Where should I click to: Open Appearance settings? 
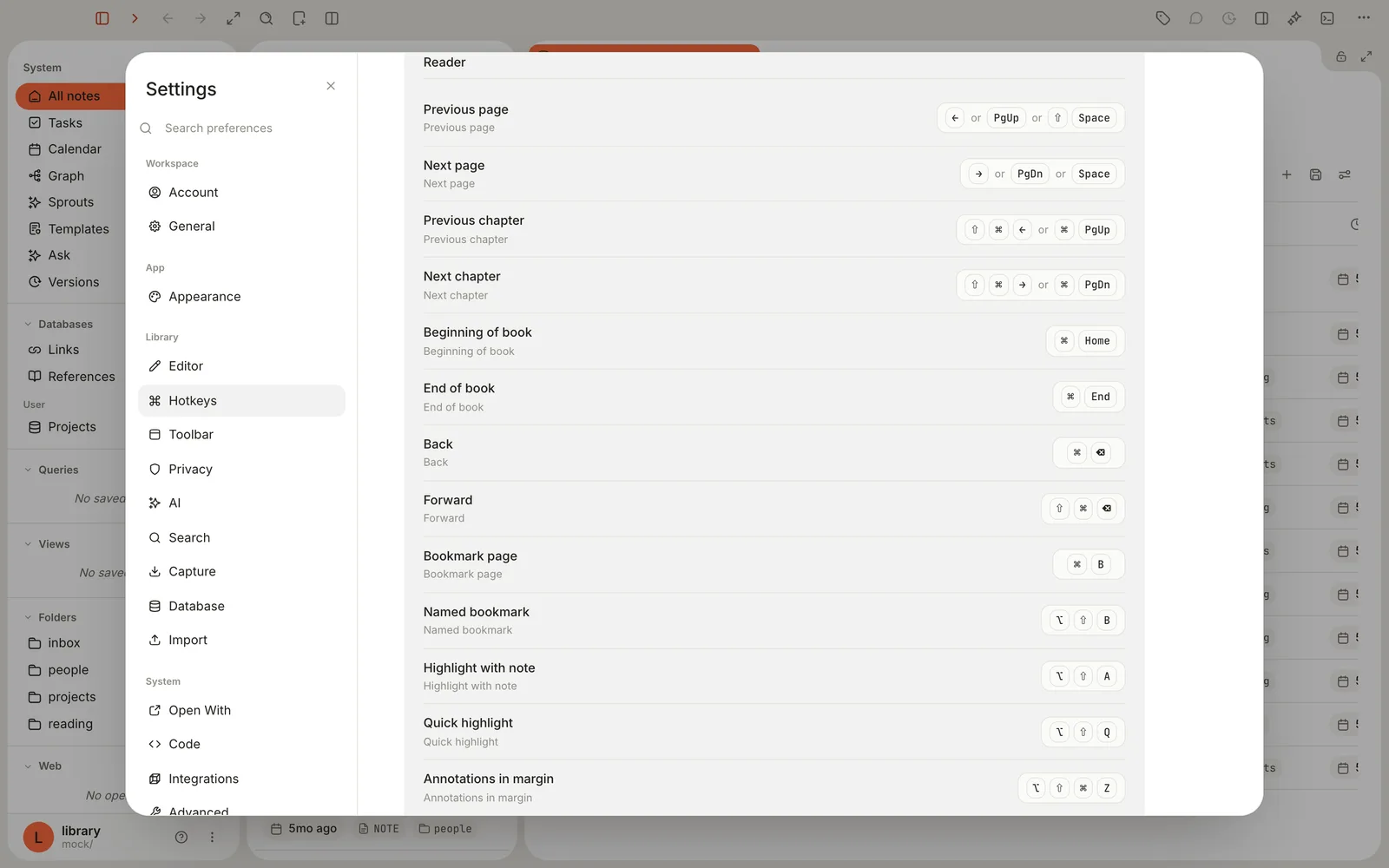tap(241, 297)
